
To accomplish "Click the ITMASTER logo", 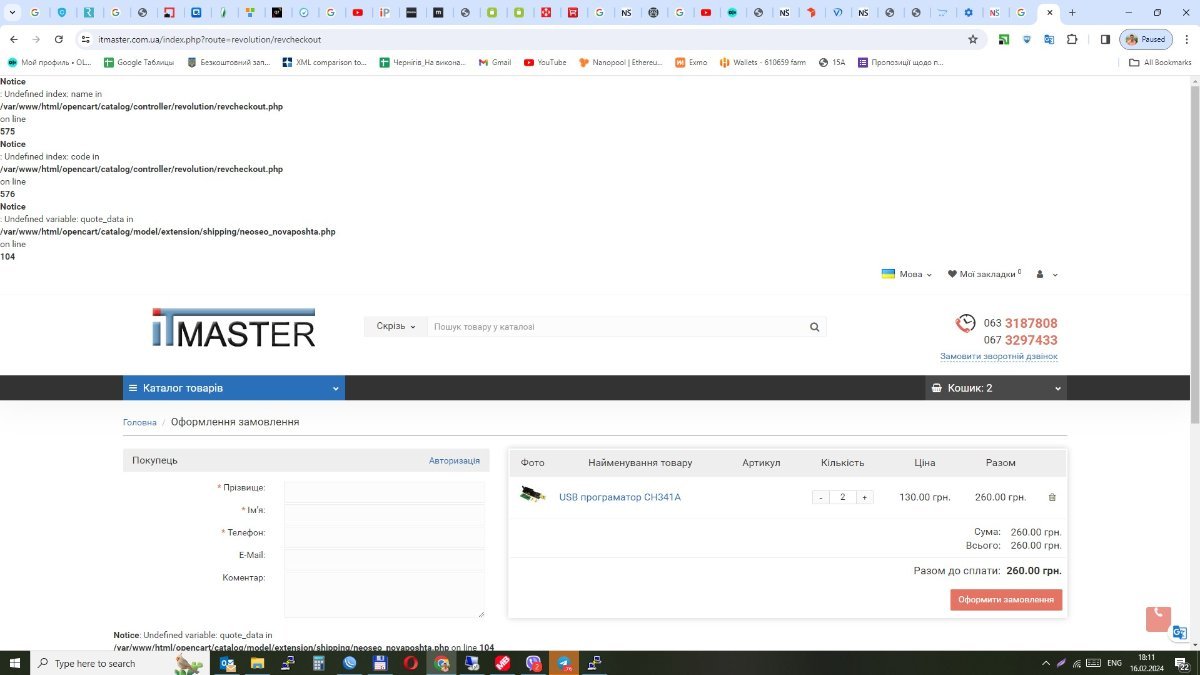I will [x=234, y=328].
